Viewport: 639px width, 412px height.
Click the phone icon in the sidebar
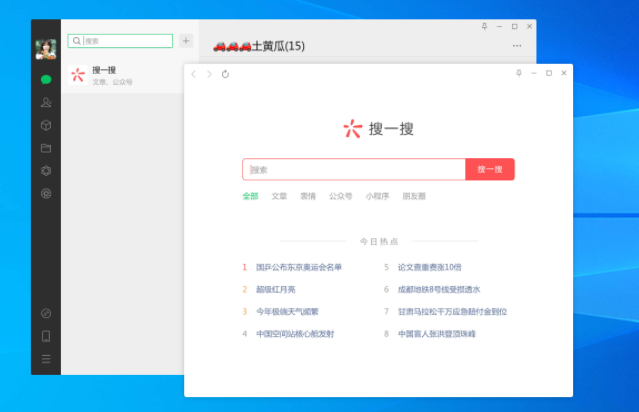(x=46, y=336)
